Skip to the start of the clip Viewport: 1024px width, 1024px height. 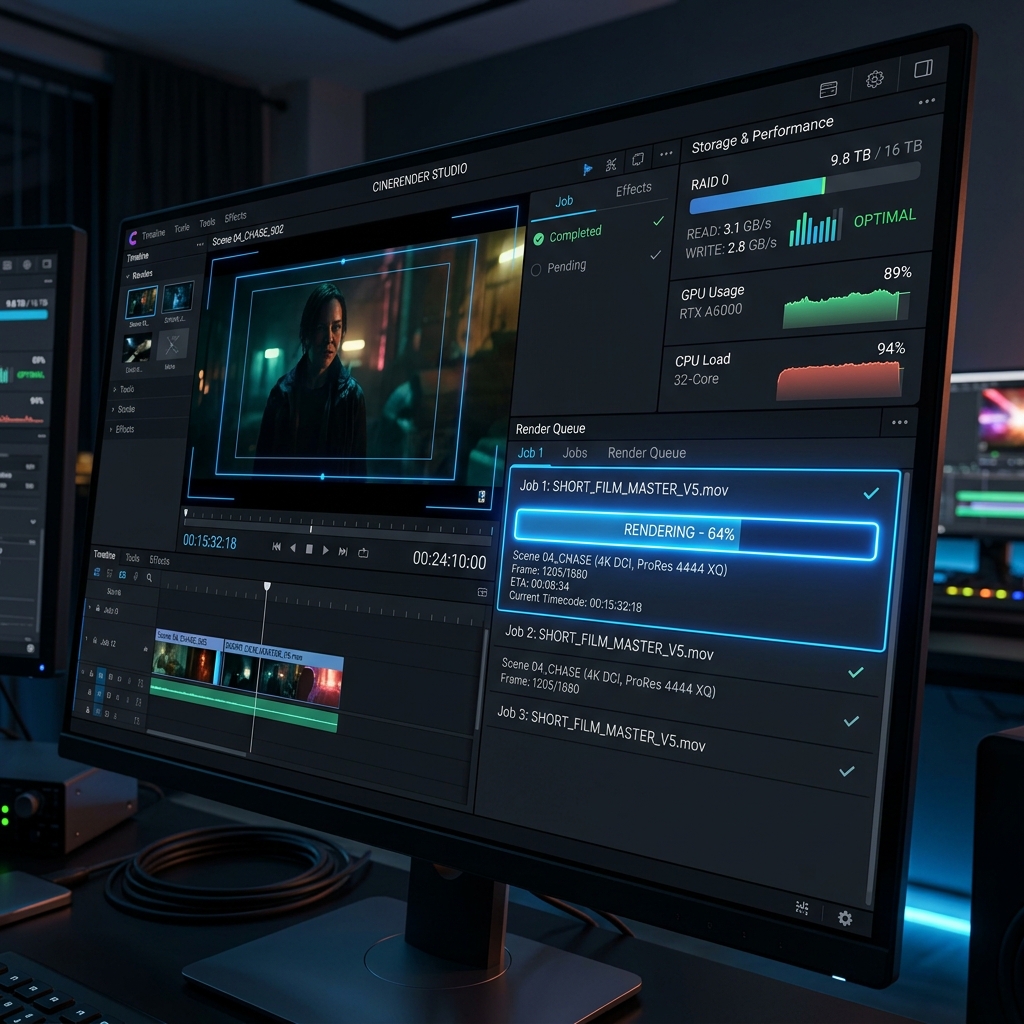tap(276, 547)
